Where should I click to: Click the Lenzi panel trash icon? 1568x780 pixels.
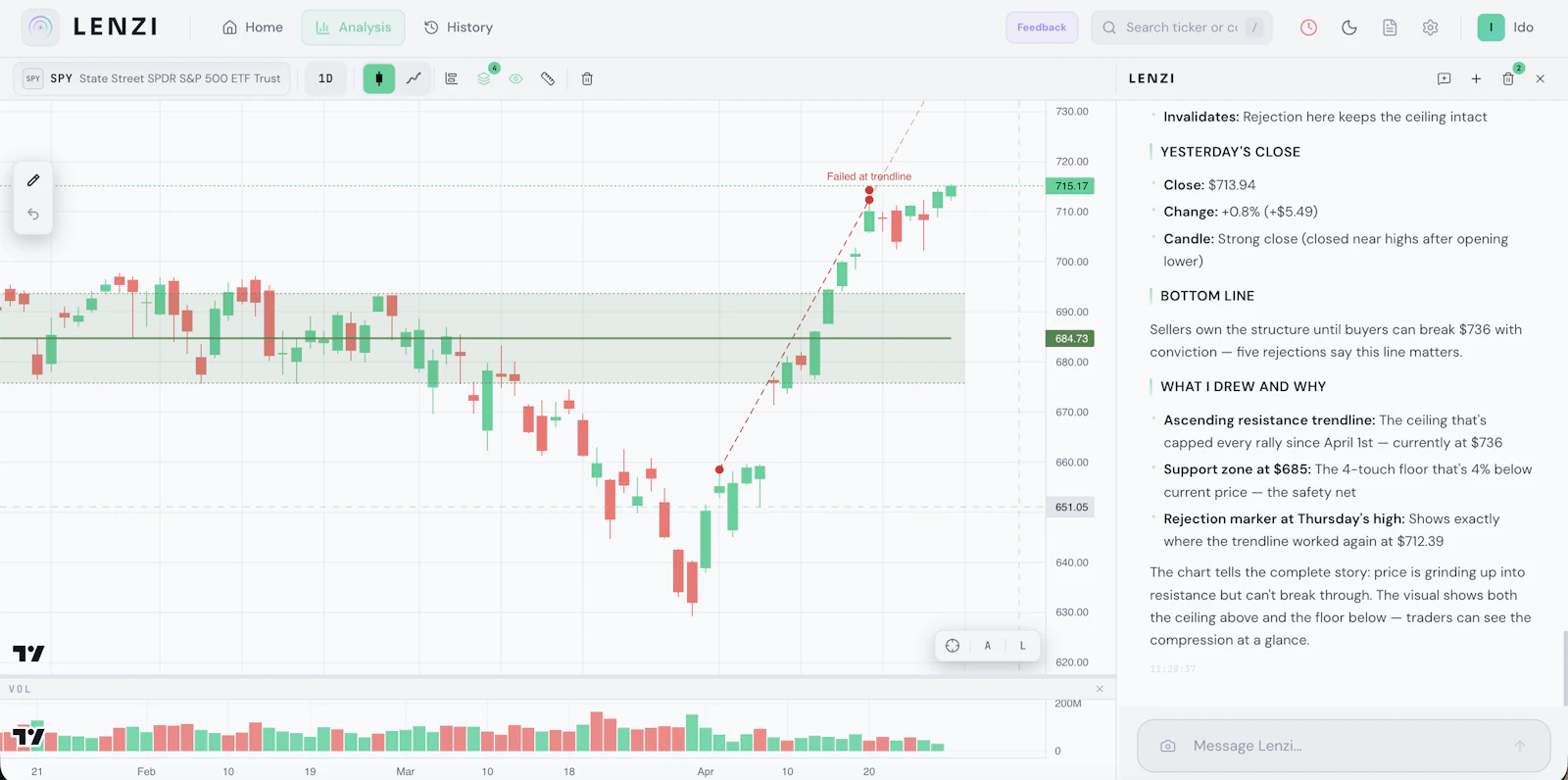click(1508, 78)
